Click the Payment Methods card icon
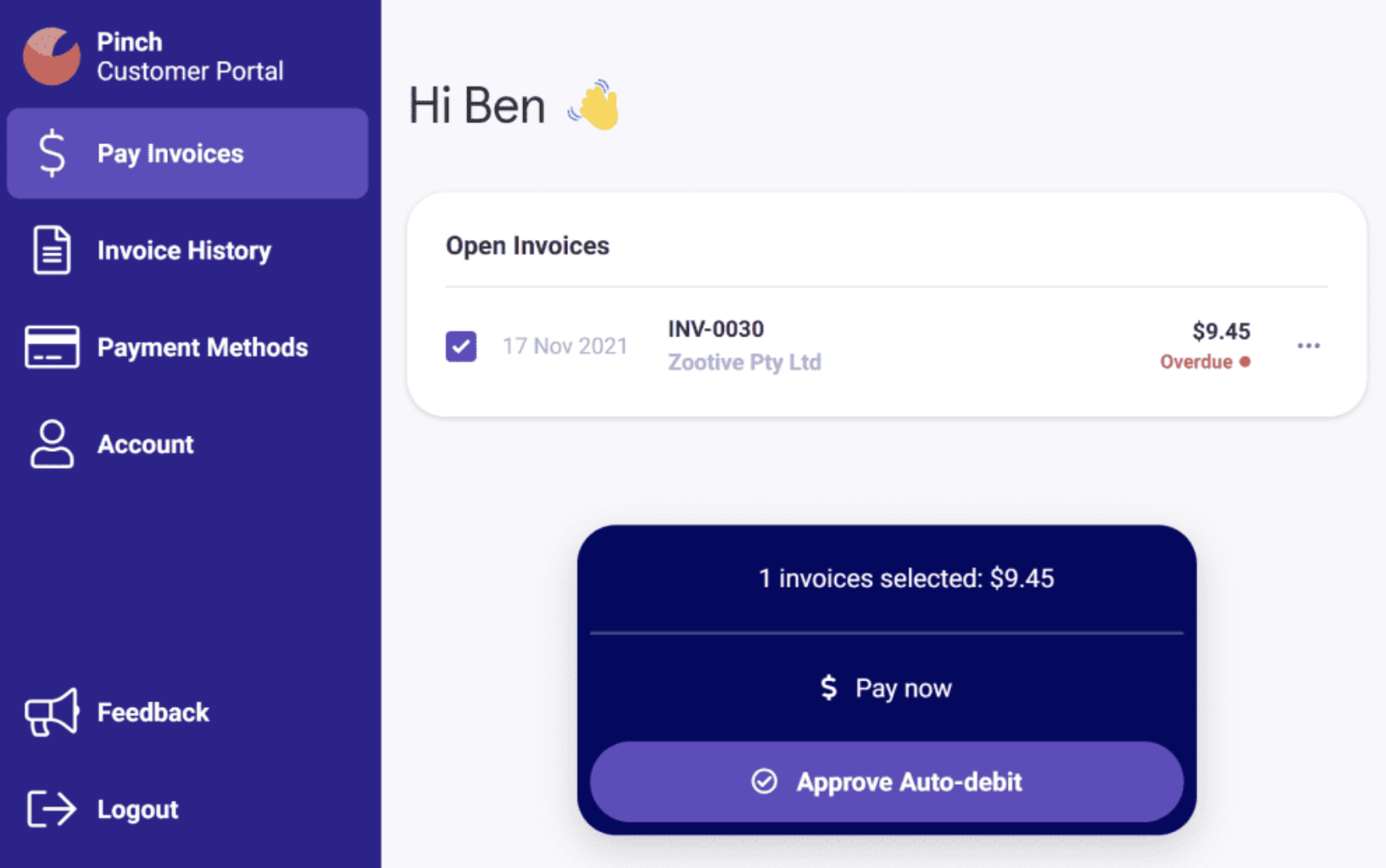The image size is (1386, 868). 52,347
